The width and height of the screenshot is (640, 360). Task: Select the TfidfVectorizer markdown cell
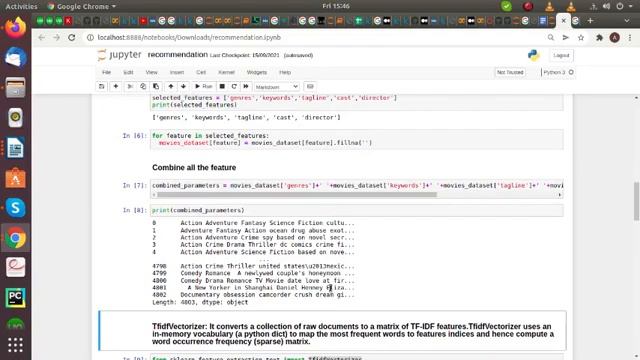coord(332,330)
